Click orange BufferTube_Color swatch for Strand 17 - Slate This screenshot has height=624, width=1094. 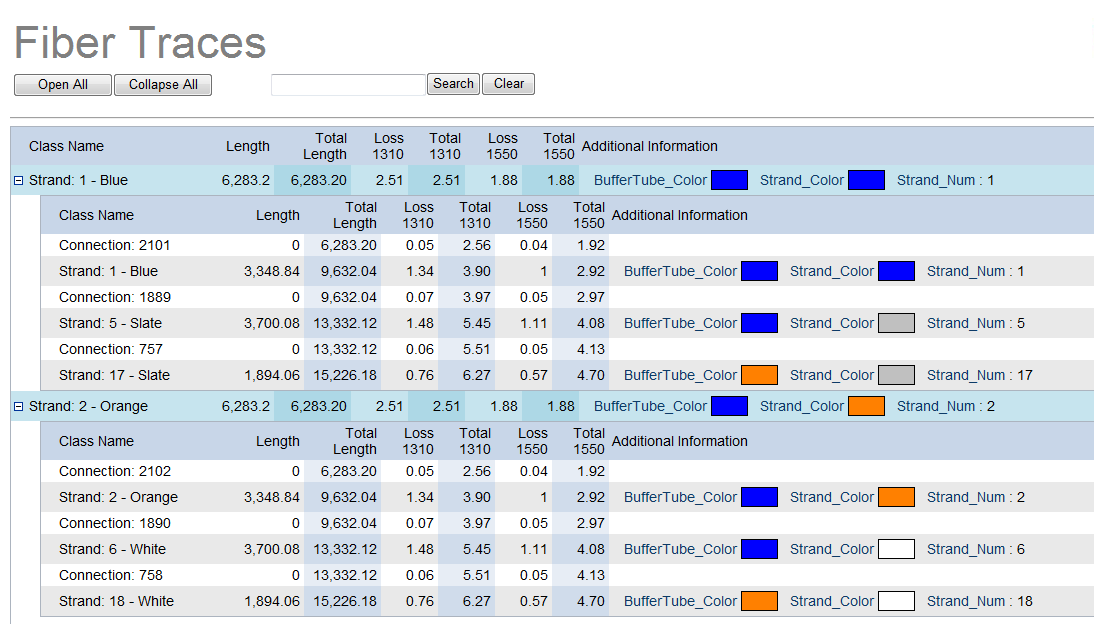[759, 376]
